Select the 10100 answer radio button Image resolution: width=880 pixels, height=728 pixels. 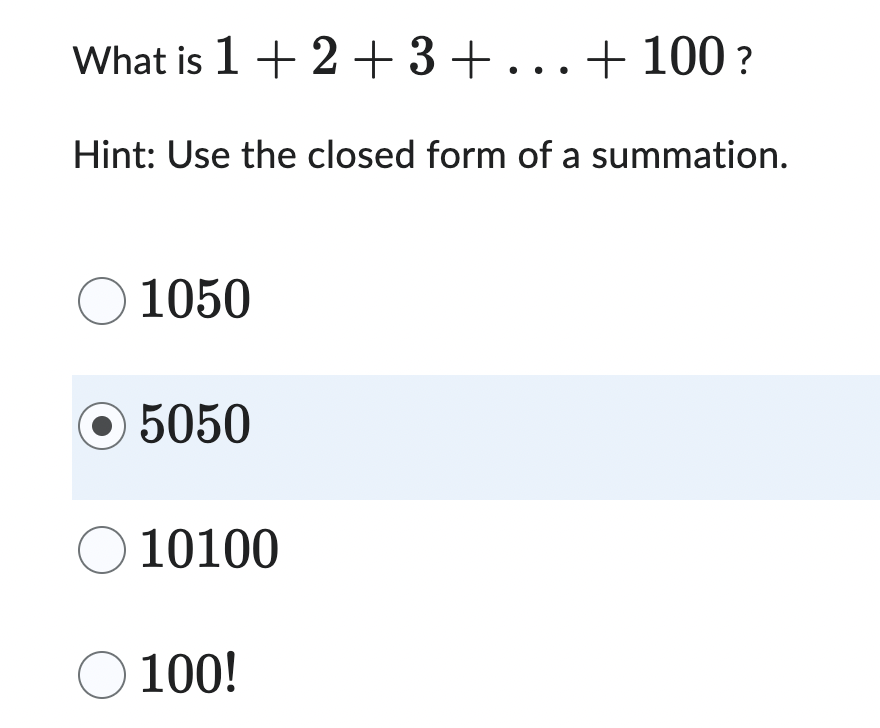coord(101,548)
